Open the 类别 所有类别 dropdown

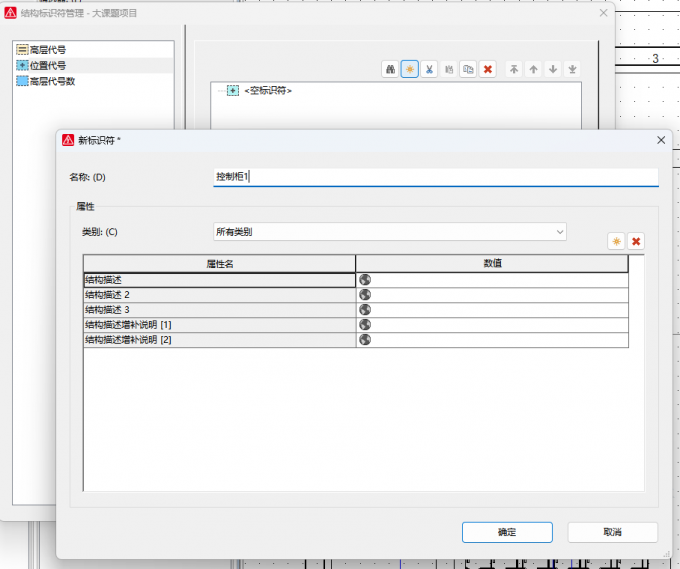pyautogui.click(x=390, y=232)
